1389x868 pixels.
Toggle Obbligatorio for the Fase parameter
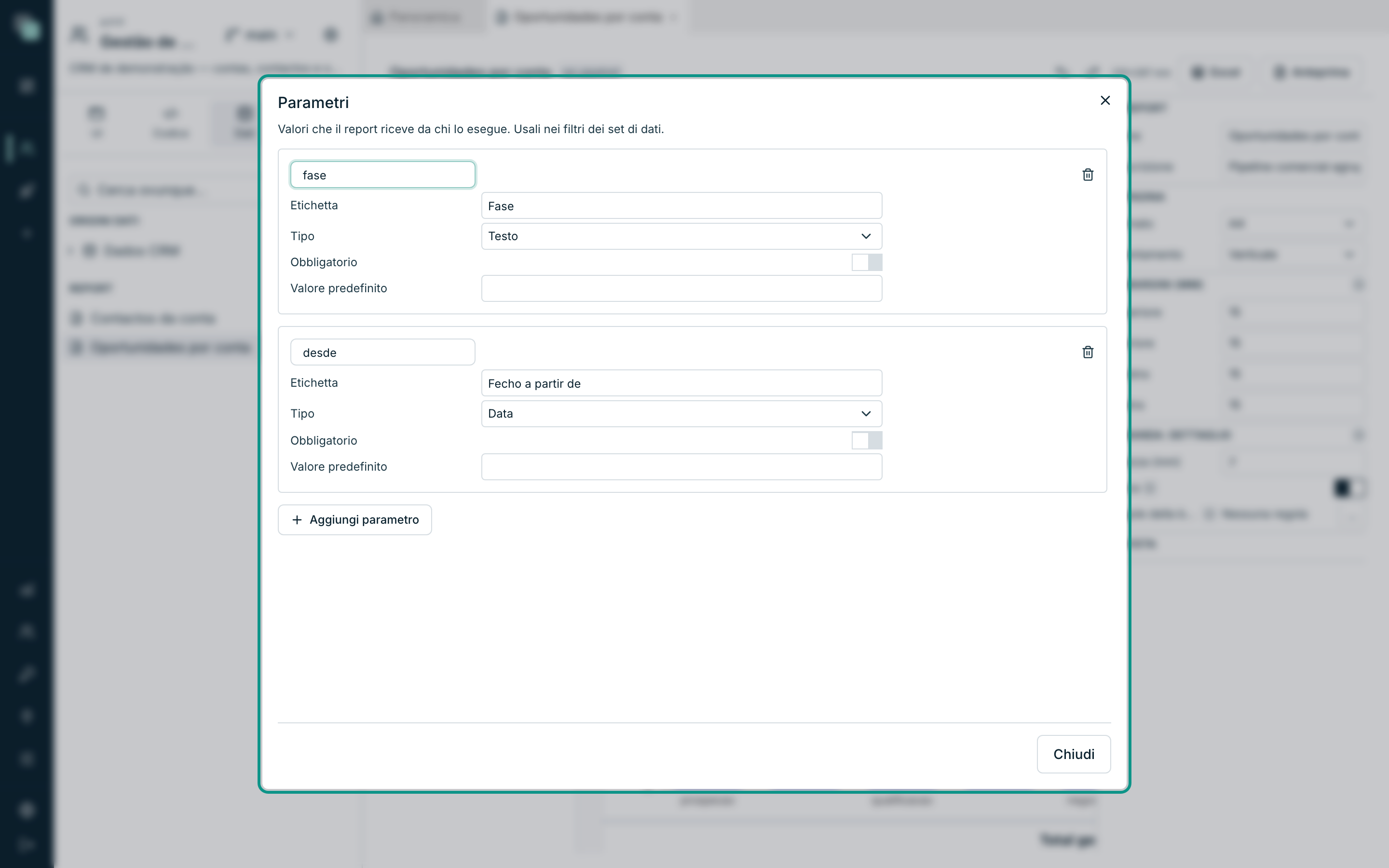pyautogui.click(x=867, y=262)
